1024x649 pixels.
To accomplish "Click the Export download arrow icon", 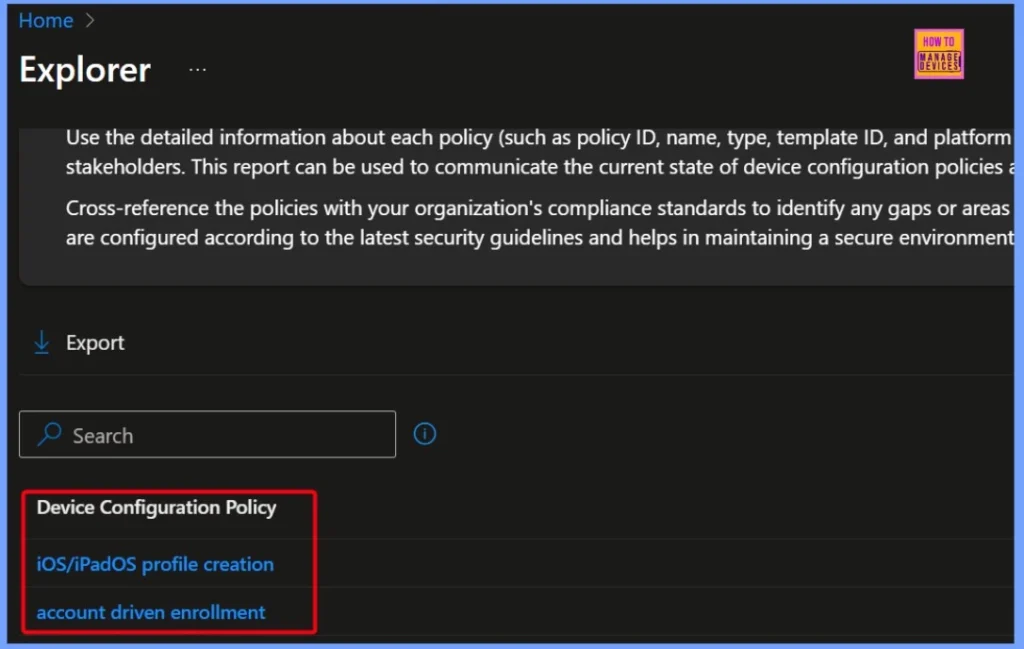I will [42, 342].
